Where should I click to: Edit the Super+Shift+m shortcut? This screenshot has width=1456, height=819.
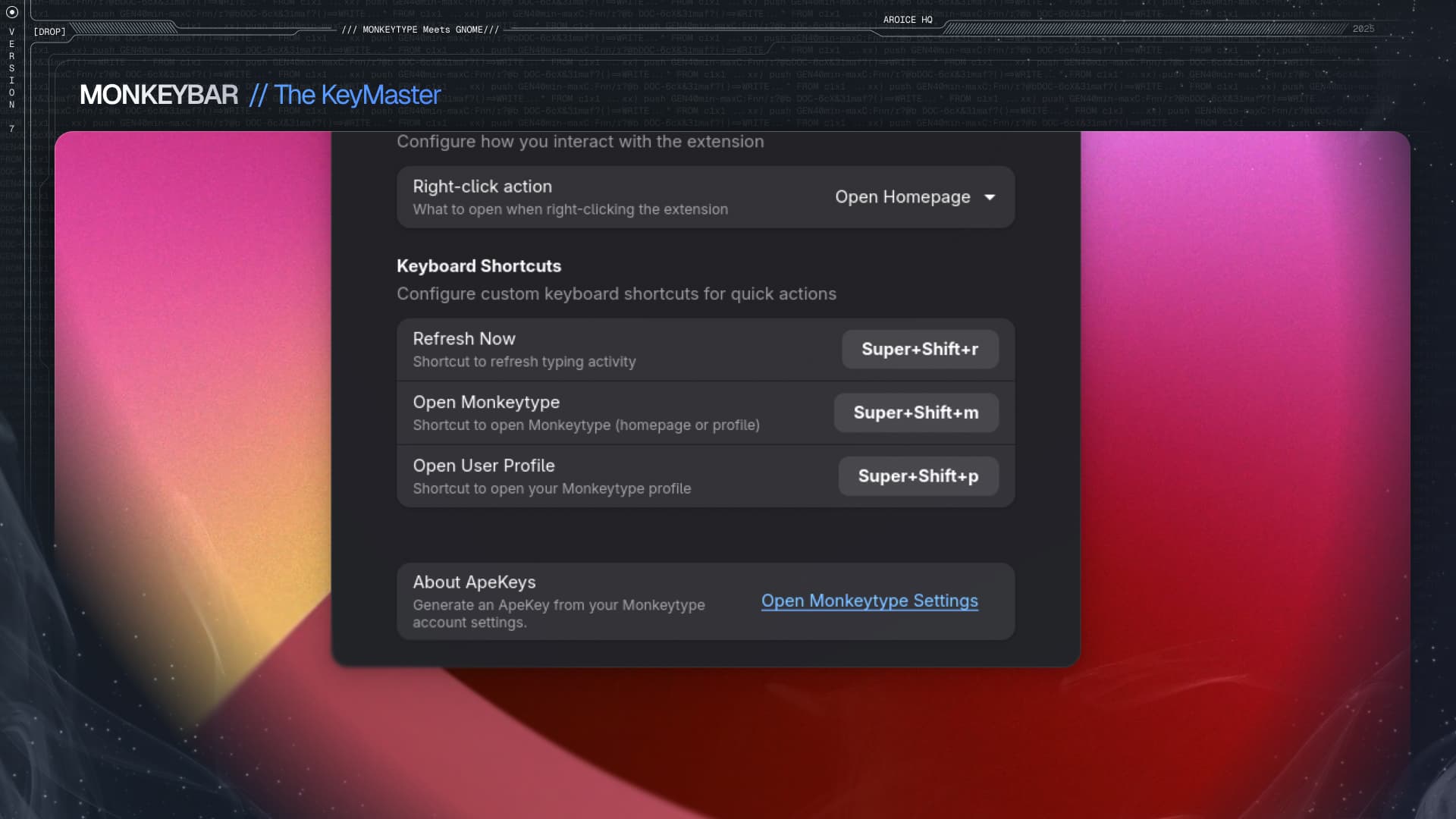pyautogui.click(x=915, y=413)
